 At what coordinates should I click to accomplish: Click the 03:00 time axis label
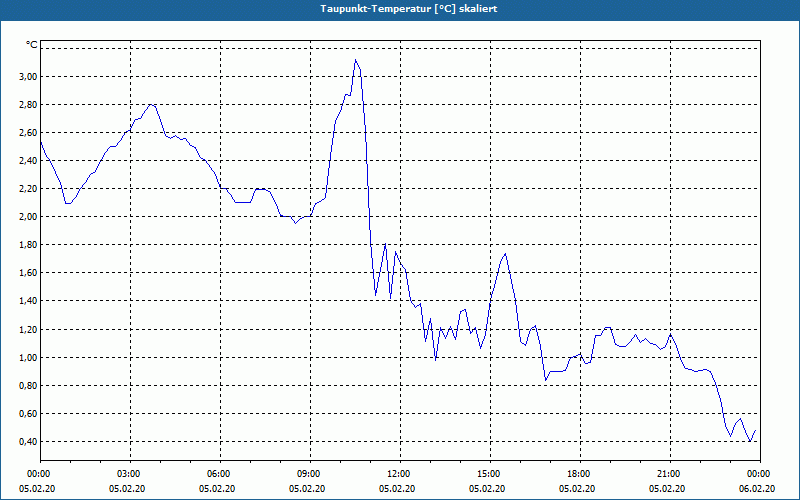(x=131, y=474)
